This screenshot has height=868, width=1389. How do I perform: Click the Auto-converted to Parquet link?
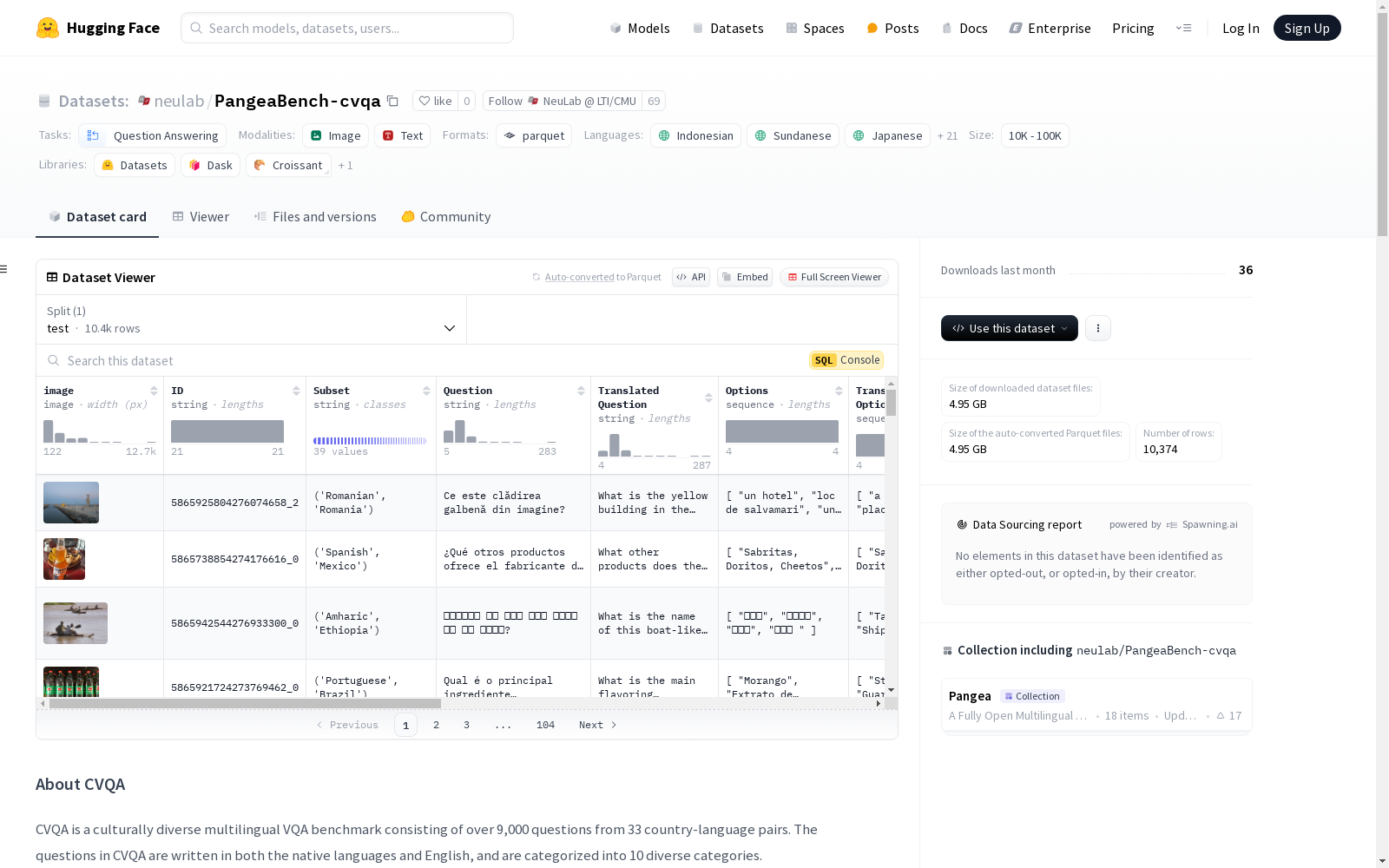596,277
